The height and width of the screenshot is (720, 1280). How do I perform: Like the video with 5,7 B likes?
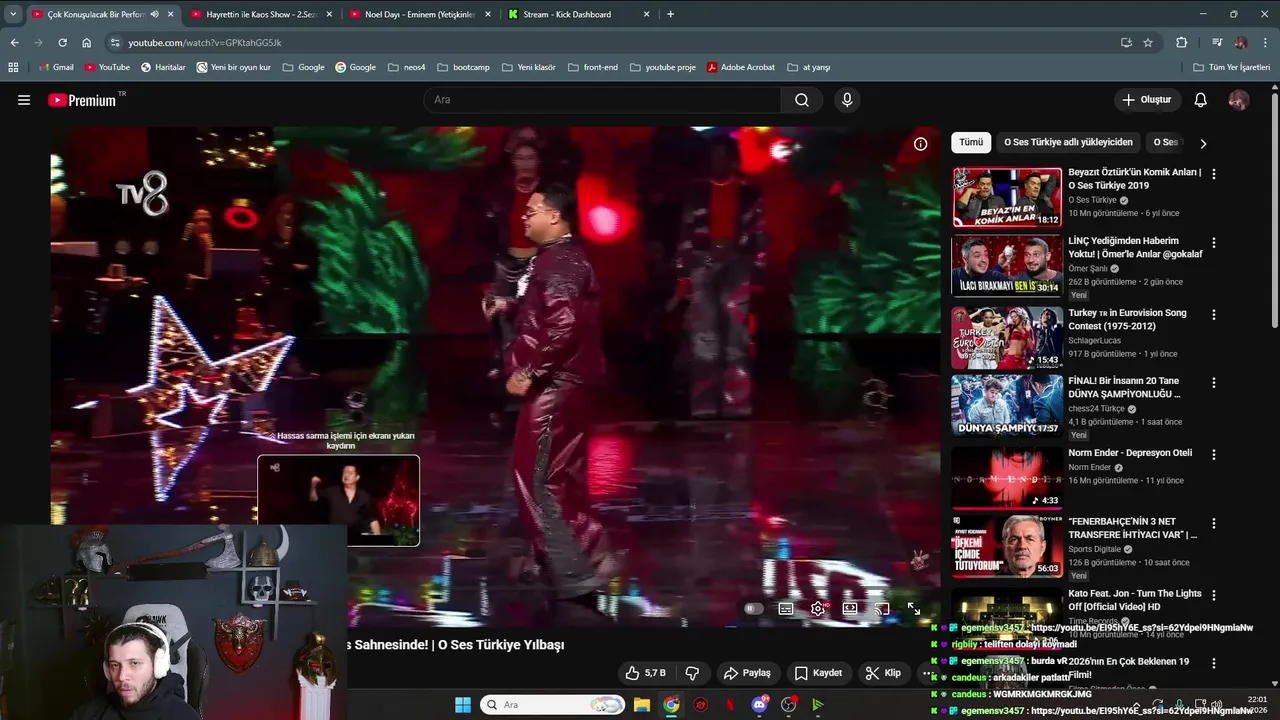tap(646, 673)
